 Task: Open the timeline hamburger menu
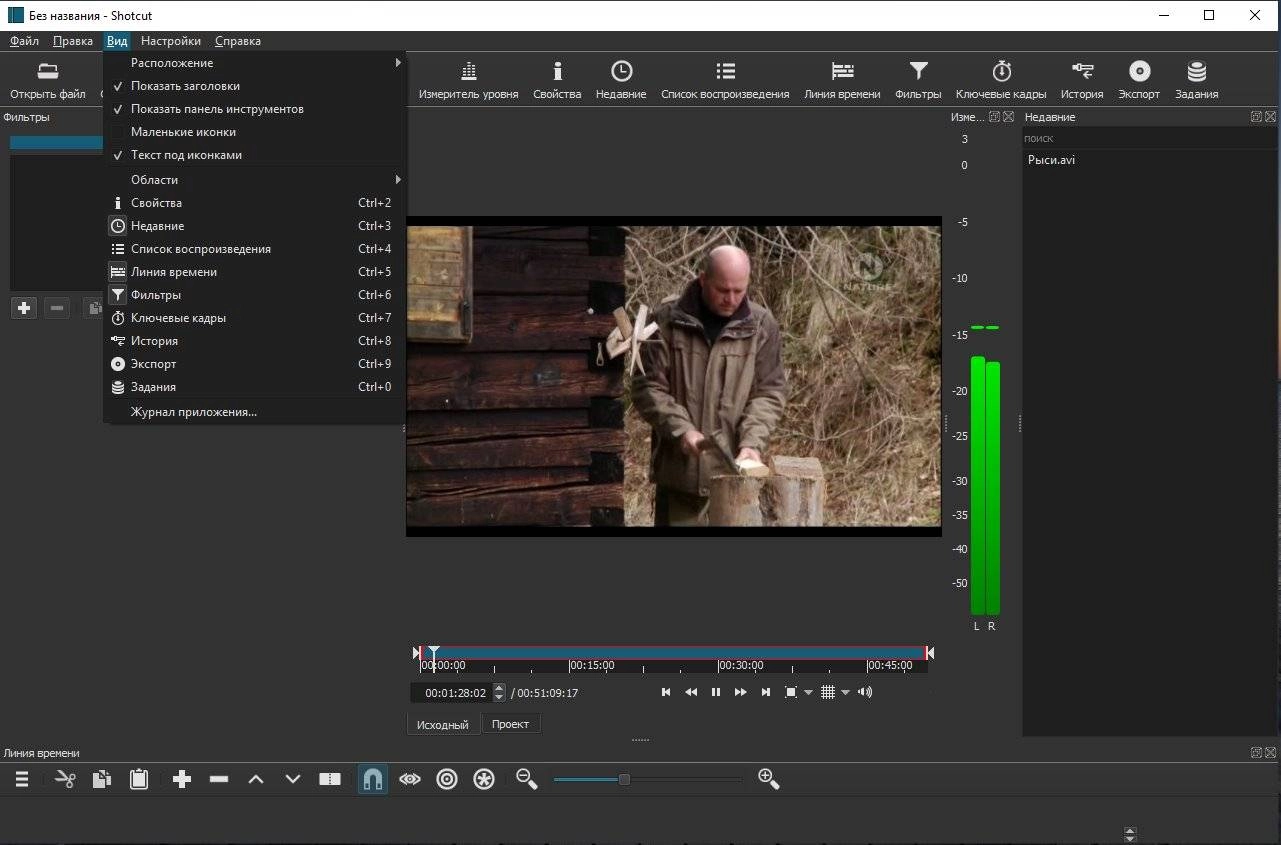pyautogui.click(x=21, y=779)
